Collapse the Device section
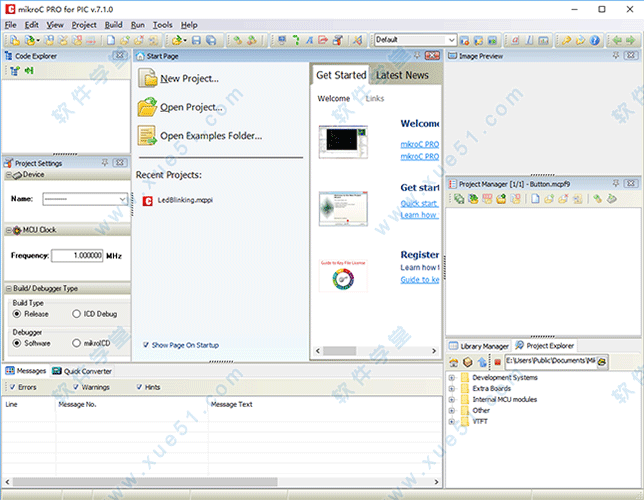The width and height of the screenshot is (644, 500). coord(8,175)
